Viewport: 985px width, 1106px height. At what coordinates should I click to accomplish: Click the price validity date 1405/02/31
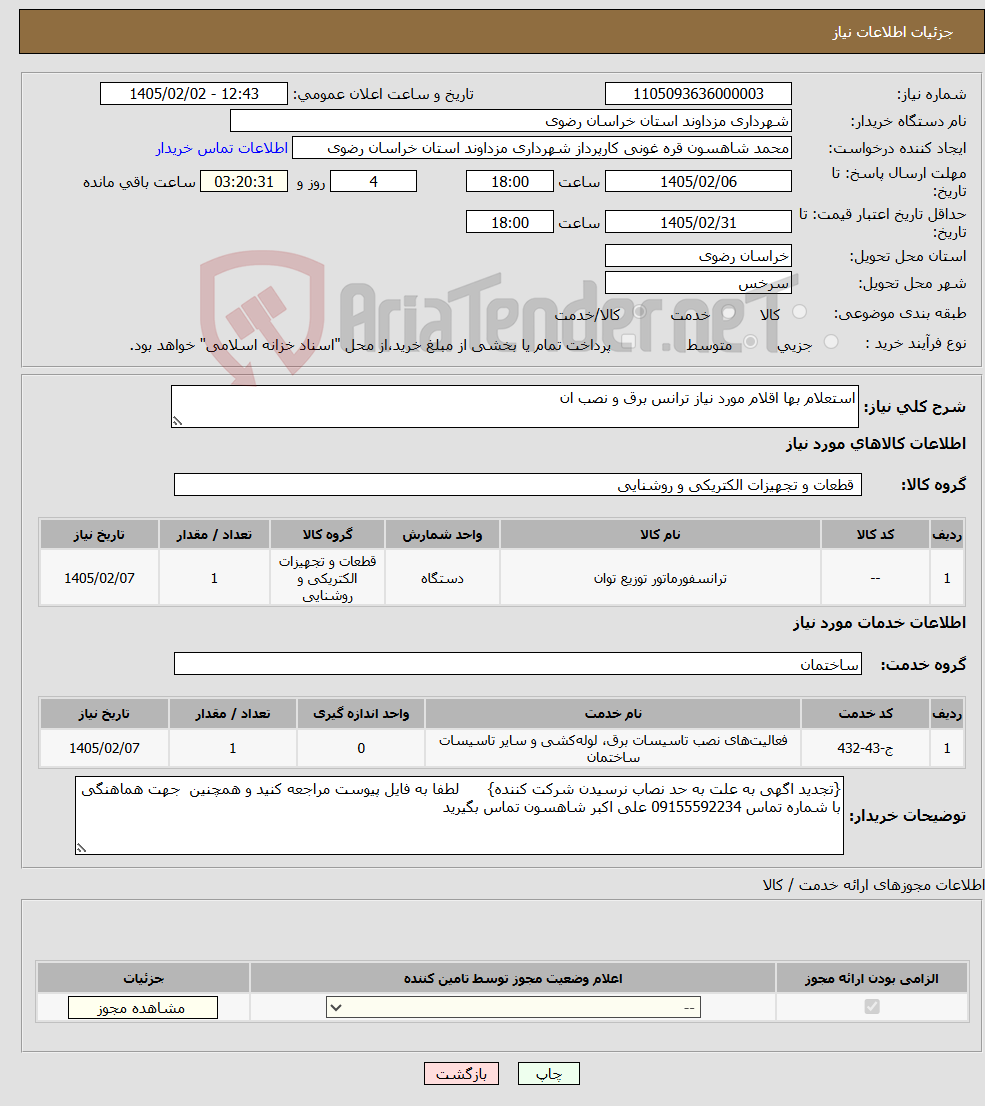[x=698, y=222]
